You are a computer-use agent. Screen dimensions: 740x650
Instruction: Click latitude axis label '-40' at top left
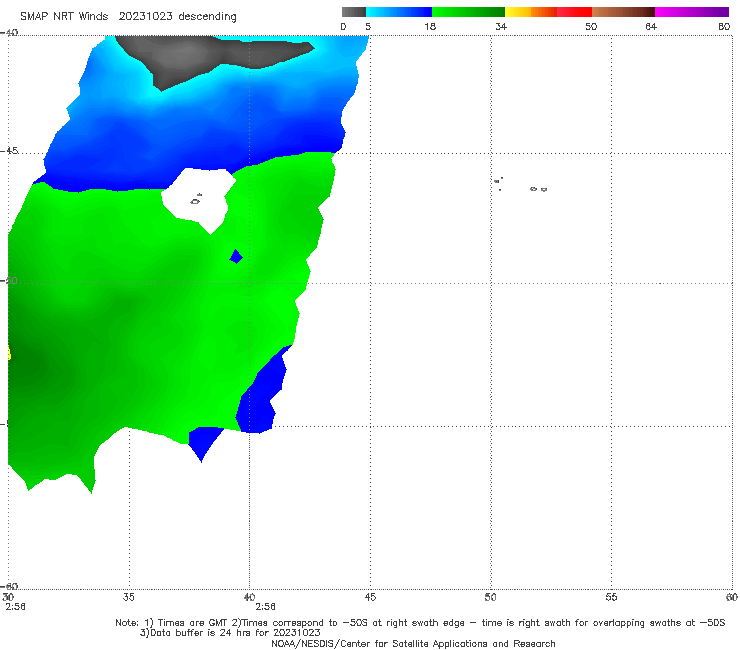pyautogui.click(x=9, y=33)
